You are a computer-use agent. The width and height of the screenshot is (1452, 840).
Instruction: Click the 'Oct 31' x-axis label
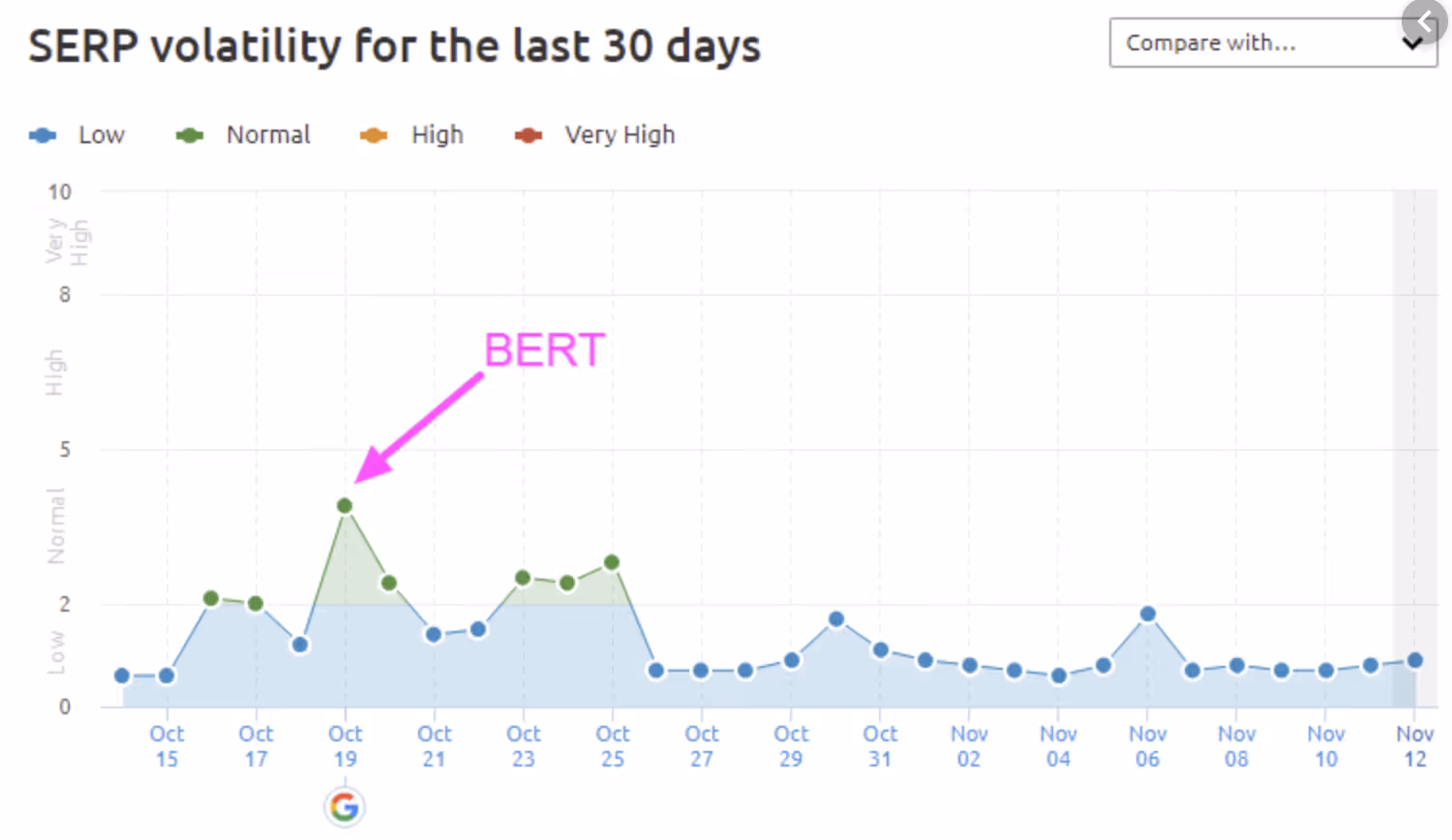pos(880,746)
